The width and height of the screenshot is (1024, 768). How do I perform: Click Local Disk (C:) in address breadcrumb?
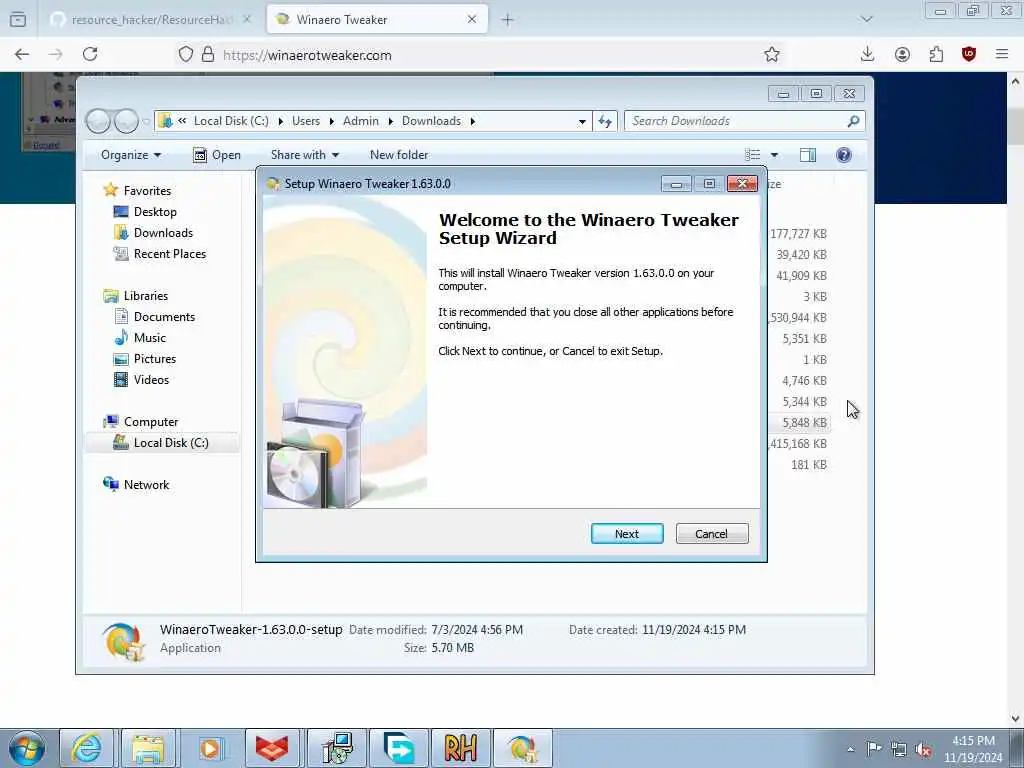click(231, 121)
